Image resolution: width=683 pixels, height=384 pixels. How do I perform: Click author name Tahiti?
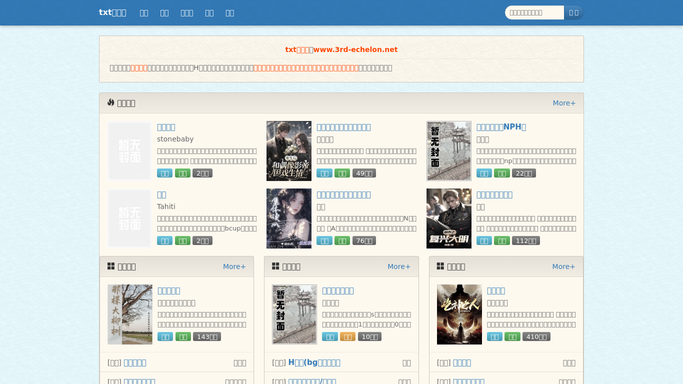click(166, 206)
